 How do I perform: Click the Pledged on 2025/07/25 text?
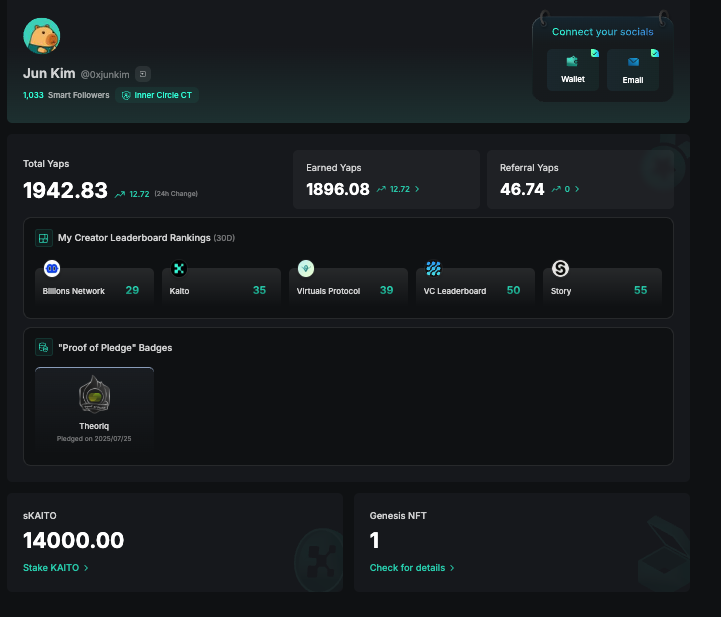tap(94, 439)
